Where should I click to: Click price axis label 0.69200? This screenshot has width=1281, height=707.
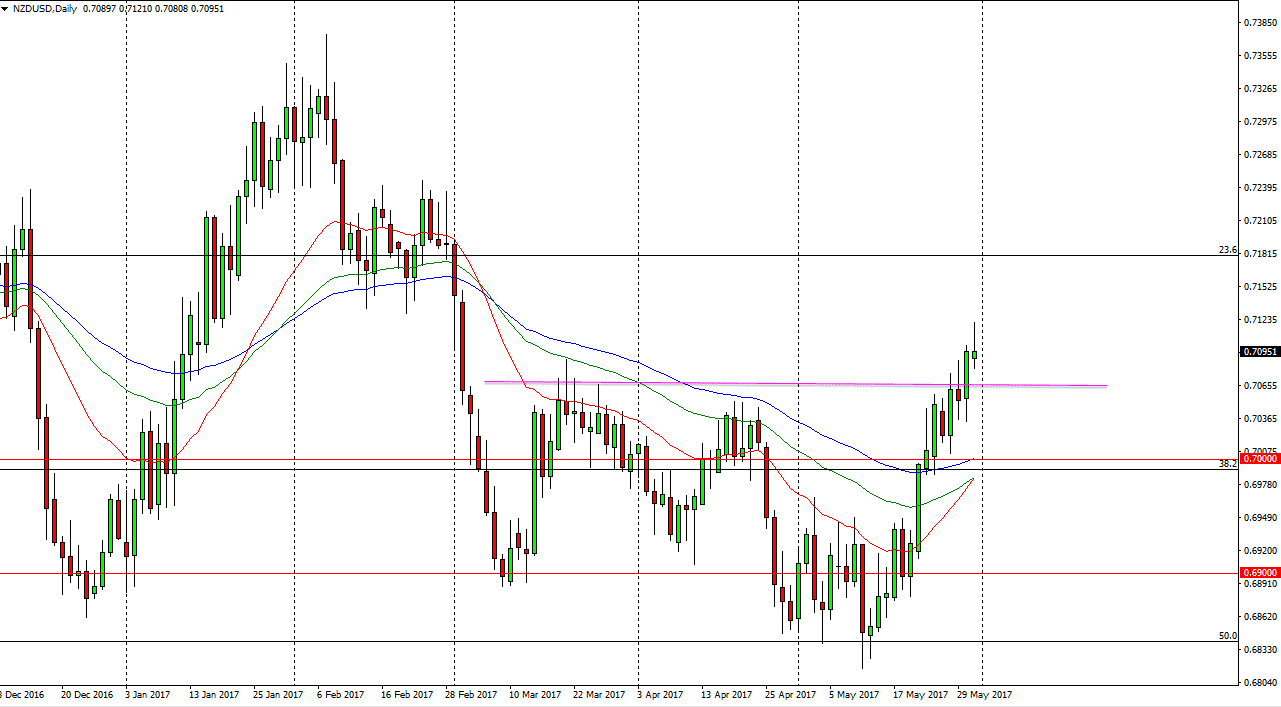tap(1259, 550)
